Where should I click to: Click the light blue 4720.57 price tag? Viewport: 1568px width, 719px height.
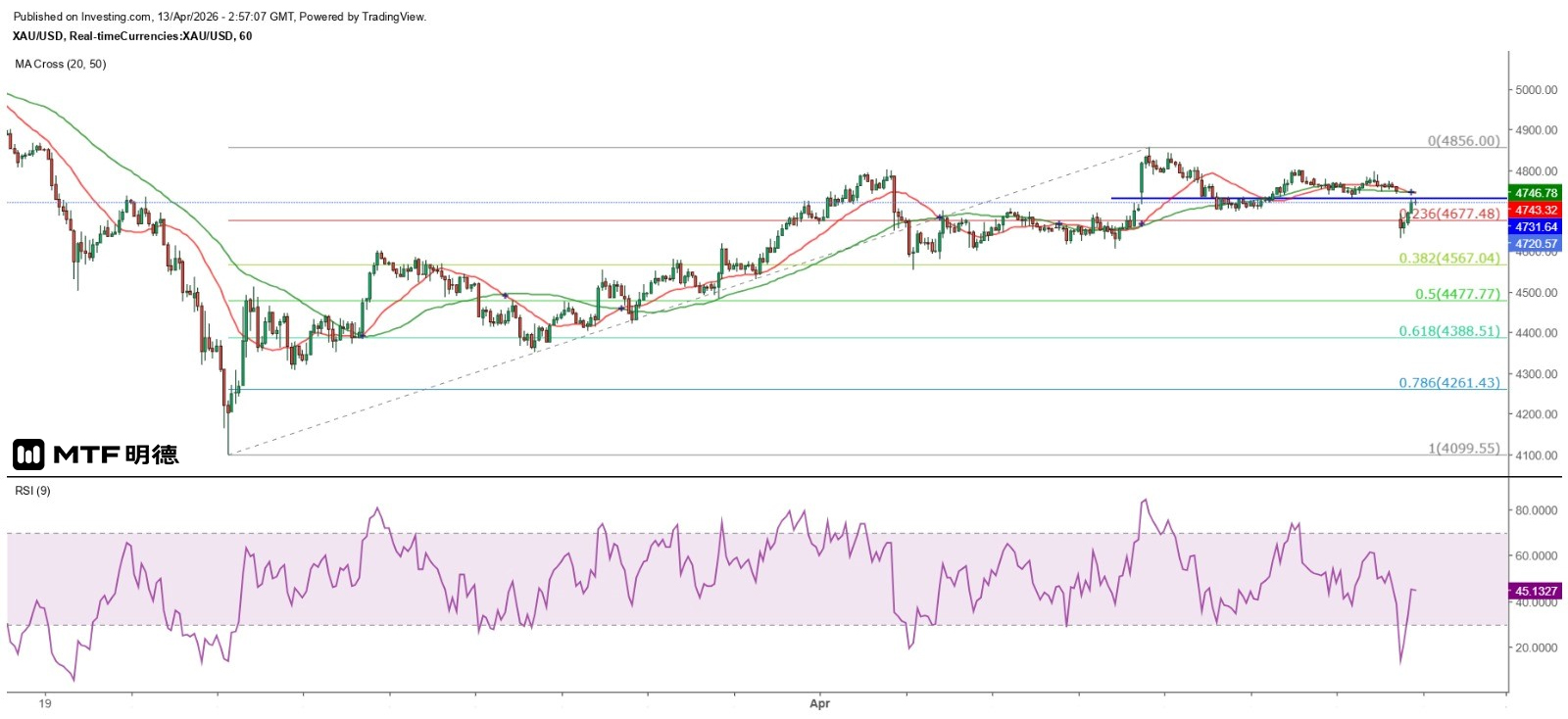(x=1535, y=244)
